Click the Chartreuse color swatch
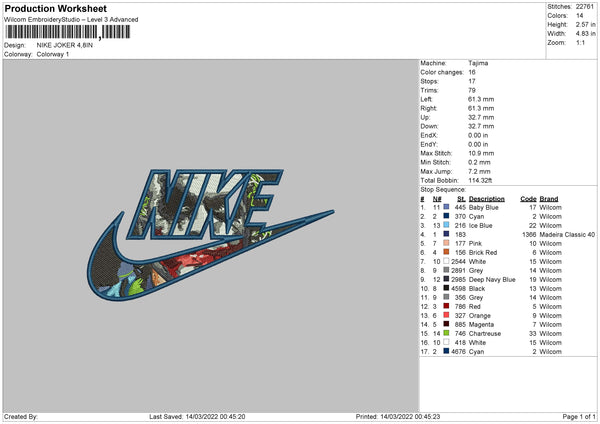This screenshot has height=424, width=600. pos(446,333)
